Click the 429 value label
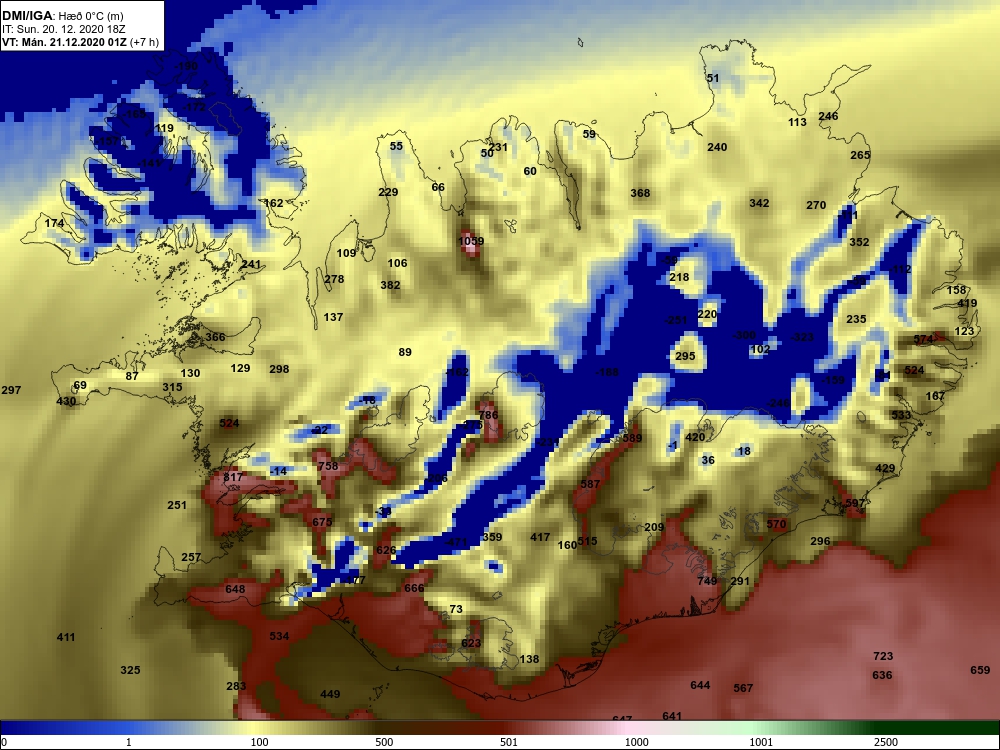Viewport: 1000px width, 750px height. 885,468
